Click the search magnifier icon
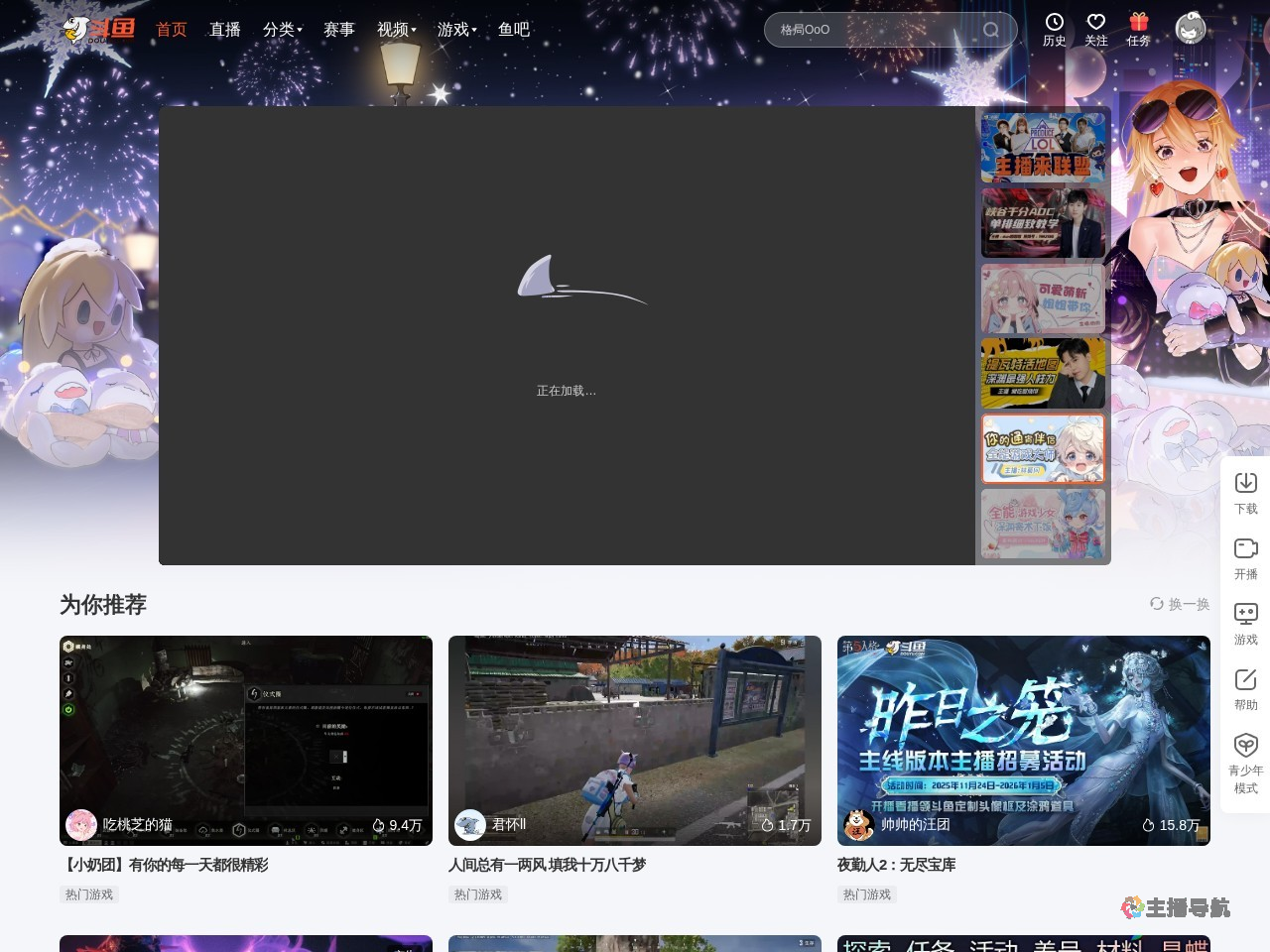 coord(991,30)
